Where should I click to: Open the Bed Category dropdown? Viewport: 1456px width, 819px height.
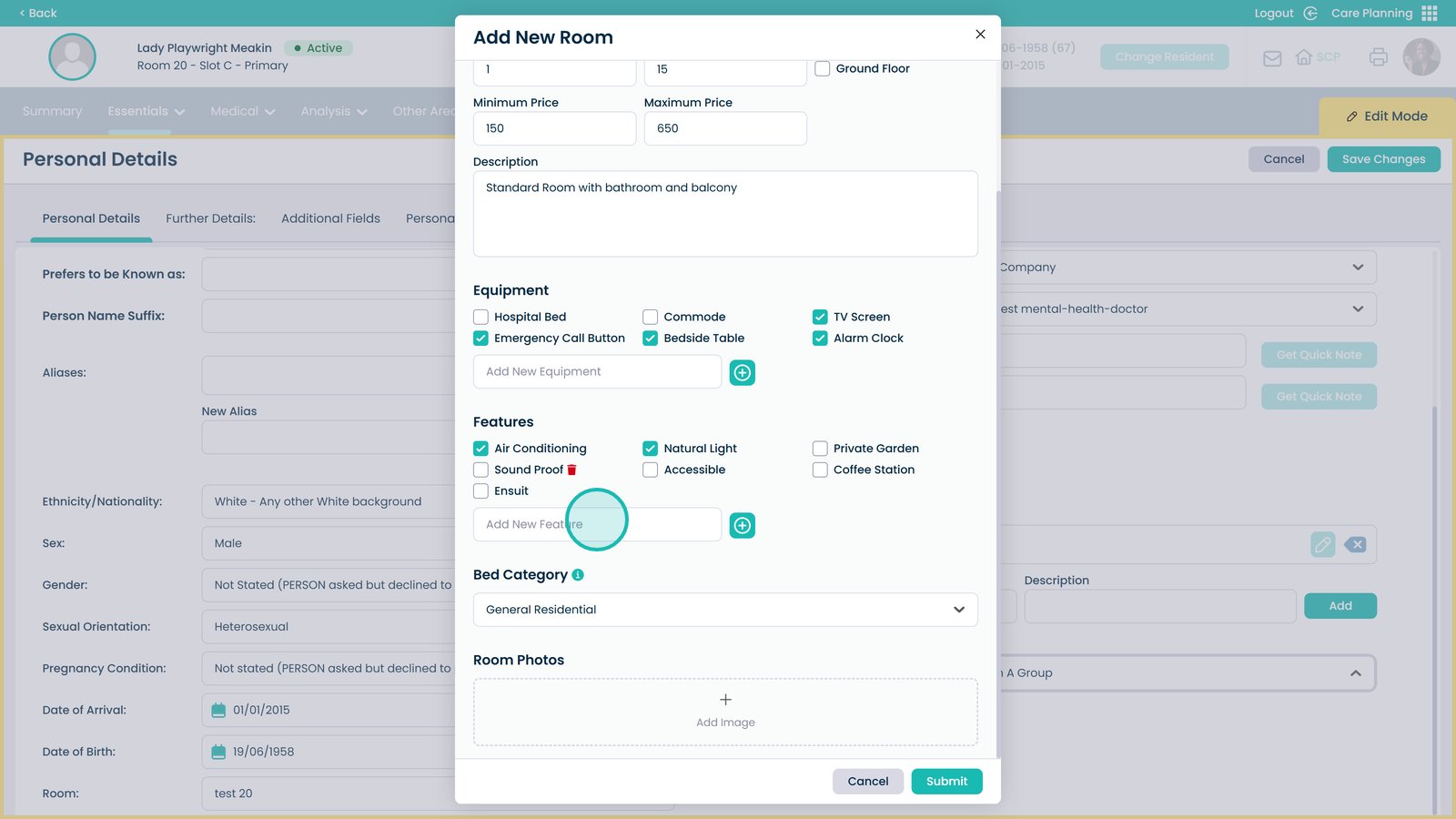coord(725,610)
